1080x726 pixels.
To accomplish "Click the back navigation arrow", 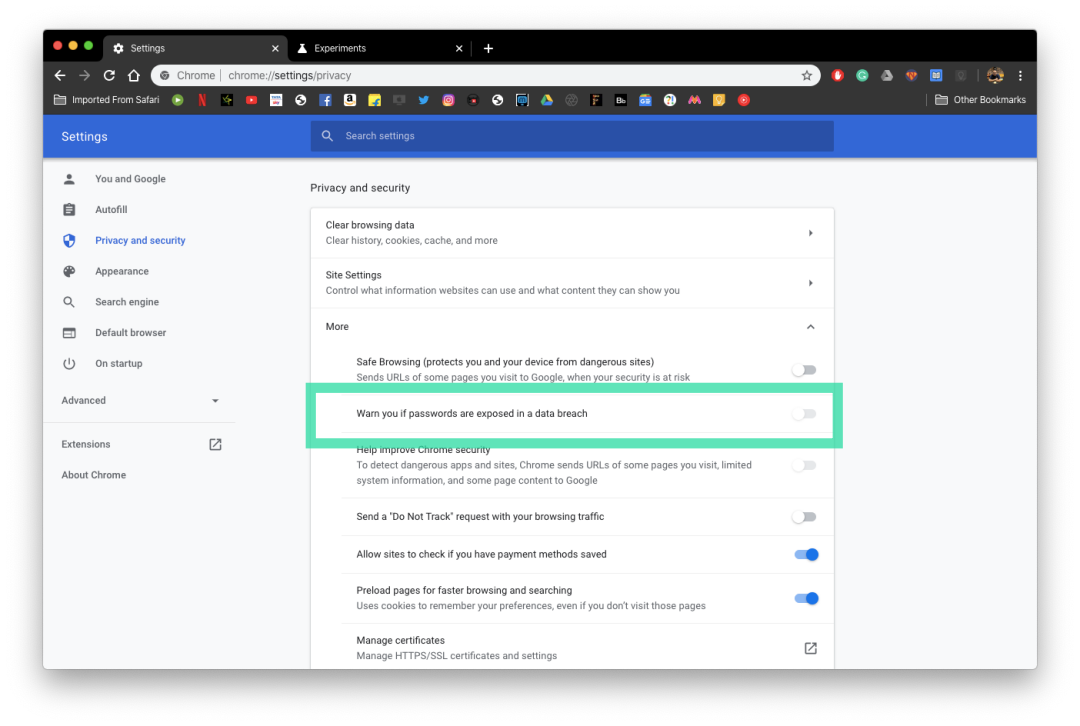I will (60, 75).
